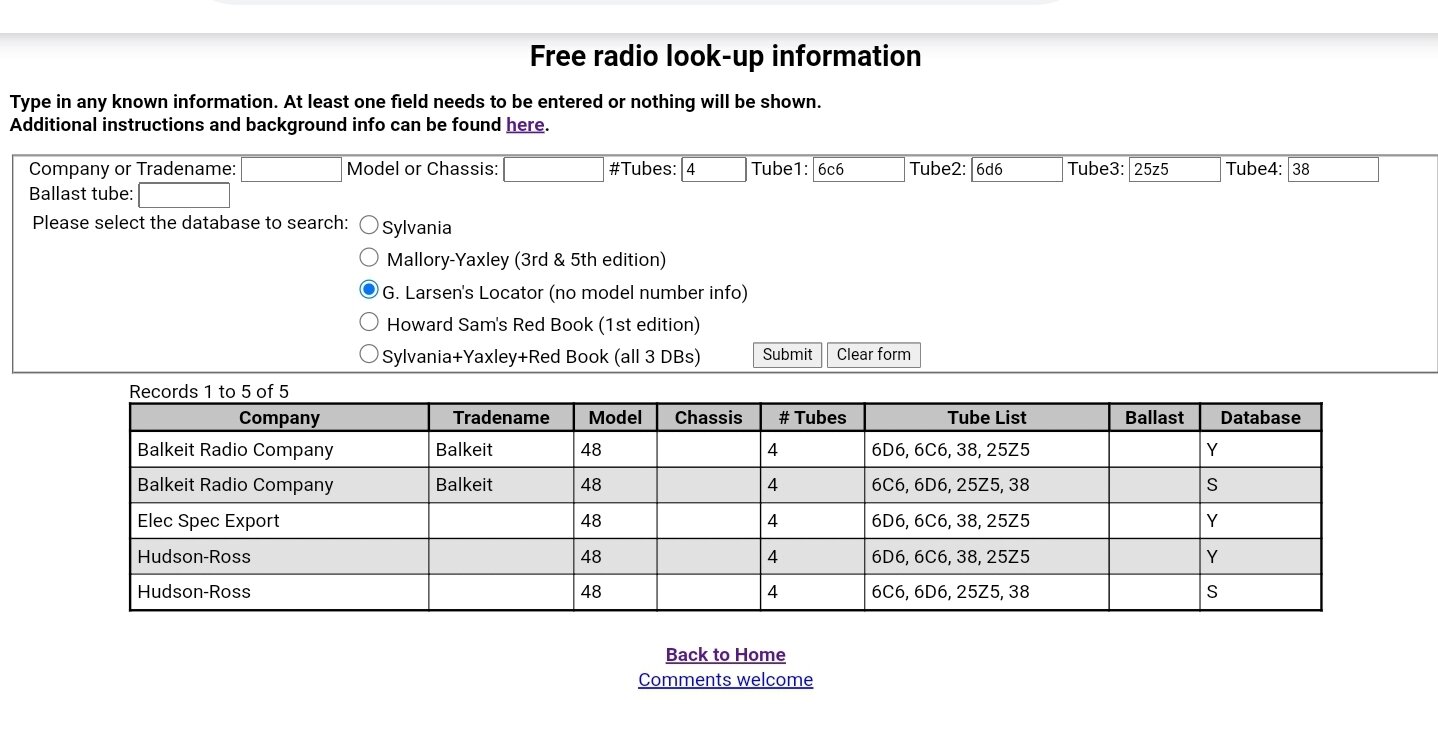Viewport: 1438px width, 738px height.
Task: Focus the Company or Tradename input field
Action: coord(291,169)
